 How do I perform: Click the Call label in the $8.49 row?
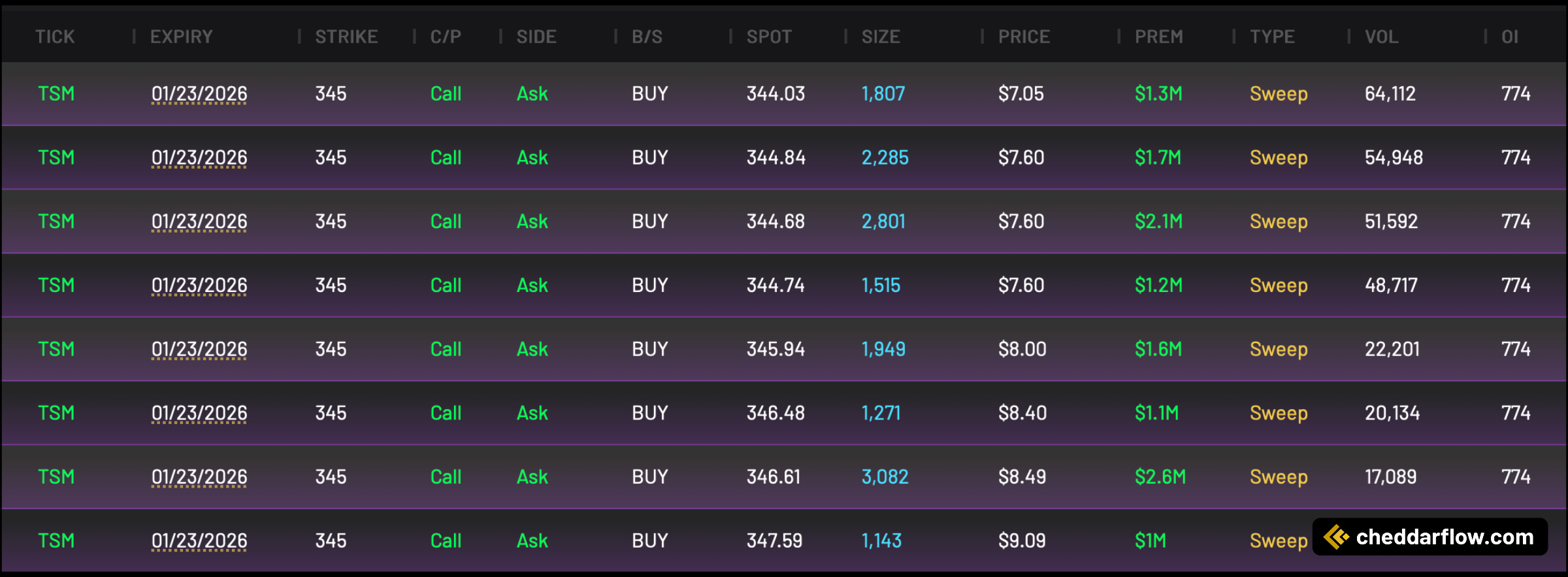click(x=446, y=477)
